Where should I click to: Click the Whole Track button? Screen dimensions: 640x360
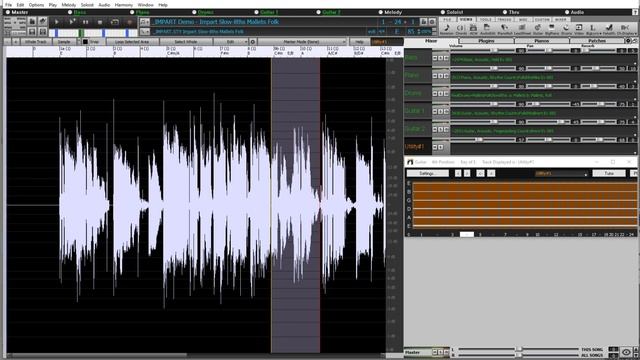pyautogui.click(x=36, y=42)
